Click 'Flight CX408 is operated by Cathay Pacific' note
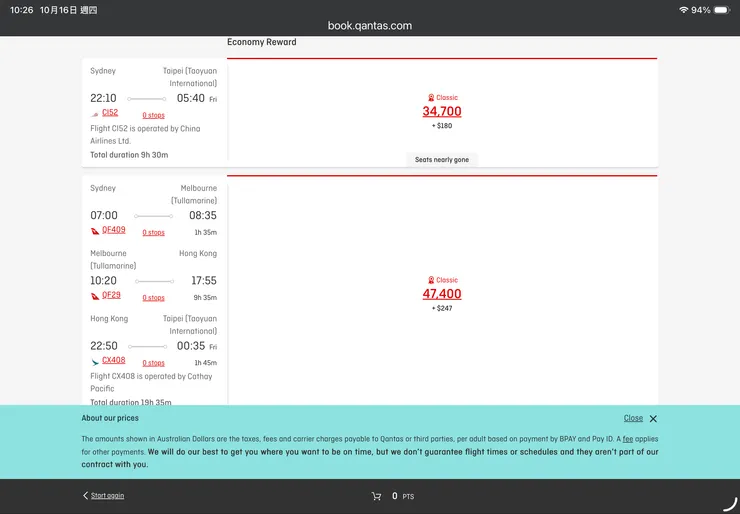Screen dimensions: 740x514 [151, 382]
